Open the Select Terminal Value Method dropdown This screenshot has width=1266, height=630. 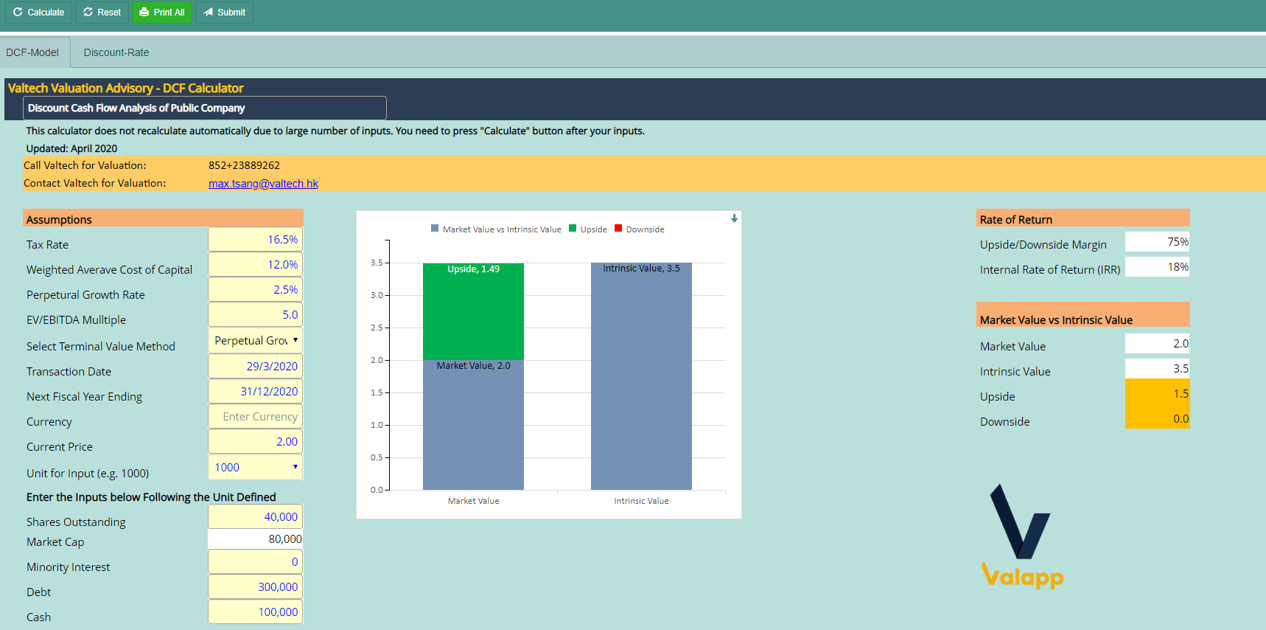pos(254,341)
